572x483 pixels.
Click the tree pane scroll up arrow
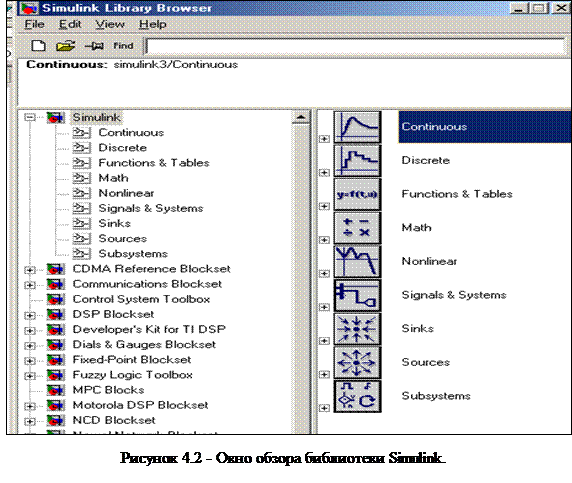[x=301, y=117]
